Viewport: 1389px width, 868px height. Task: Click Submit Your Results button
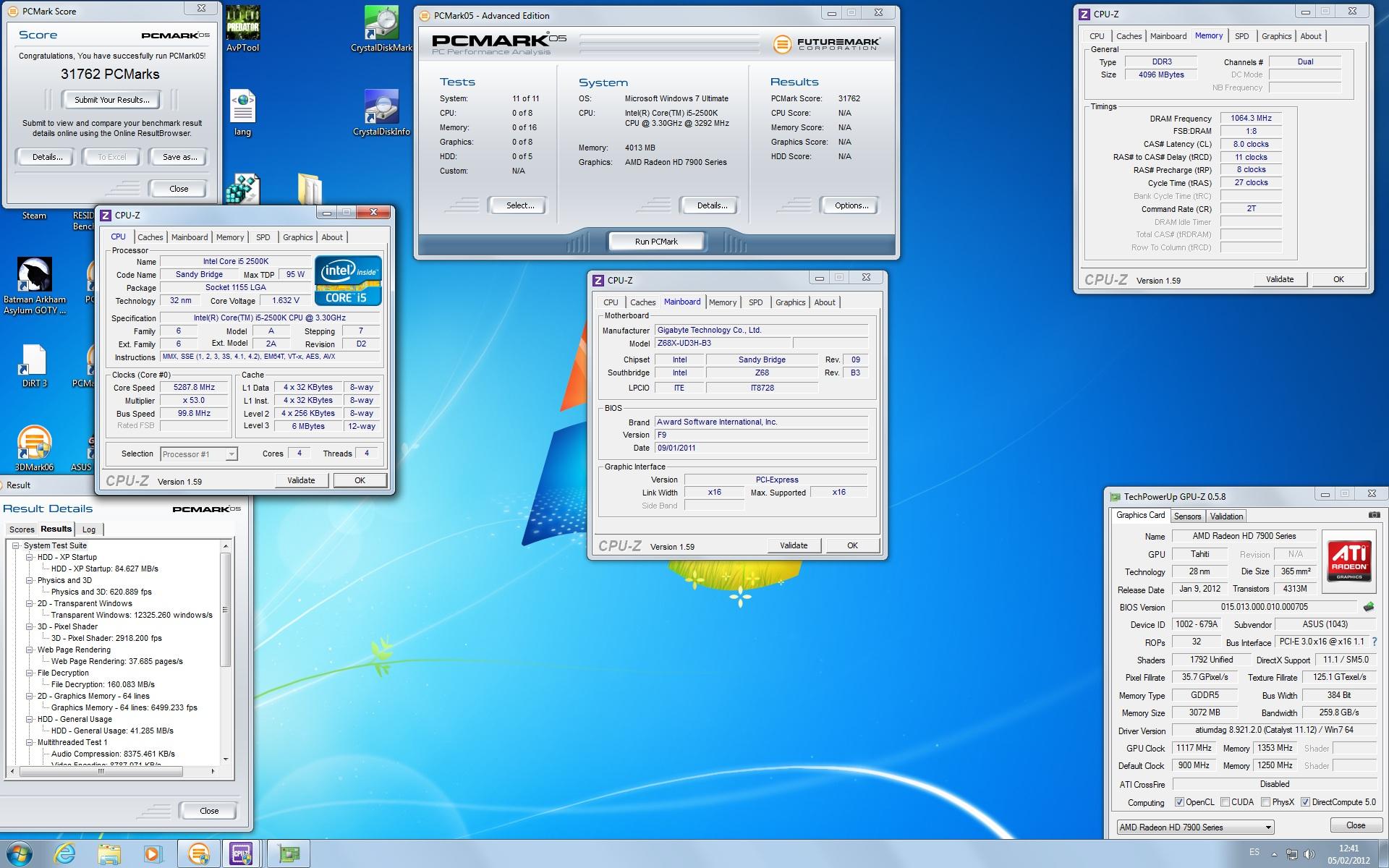(x=111, y=100)
